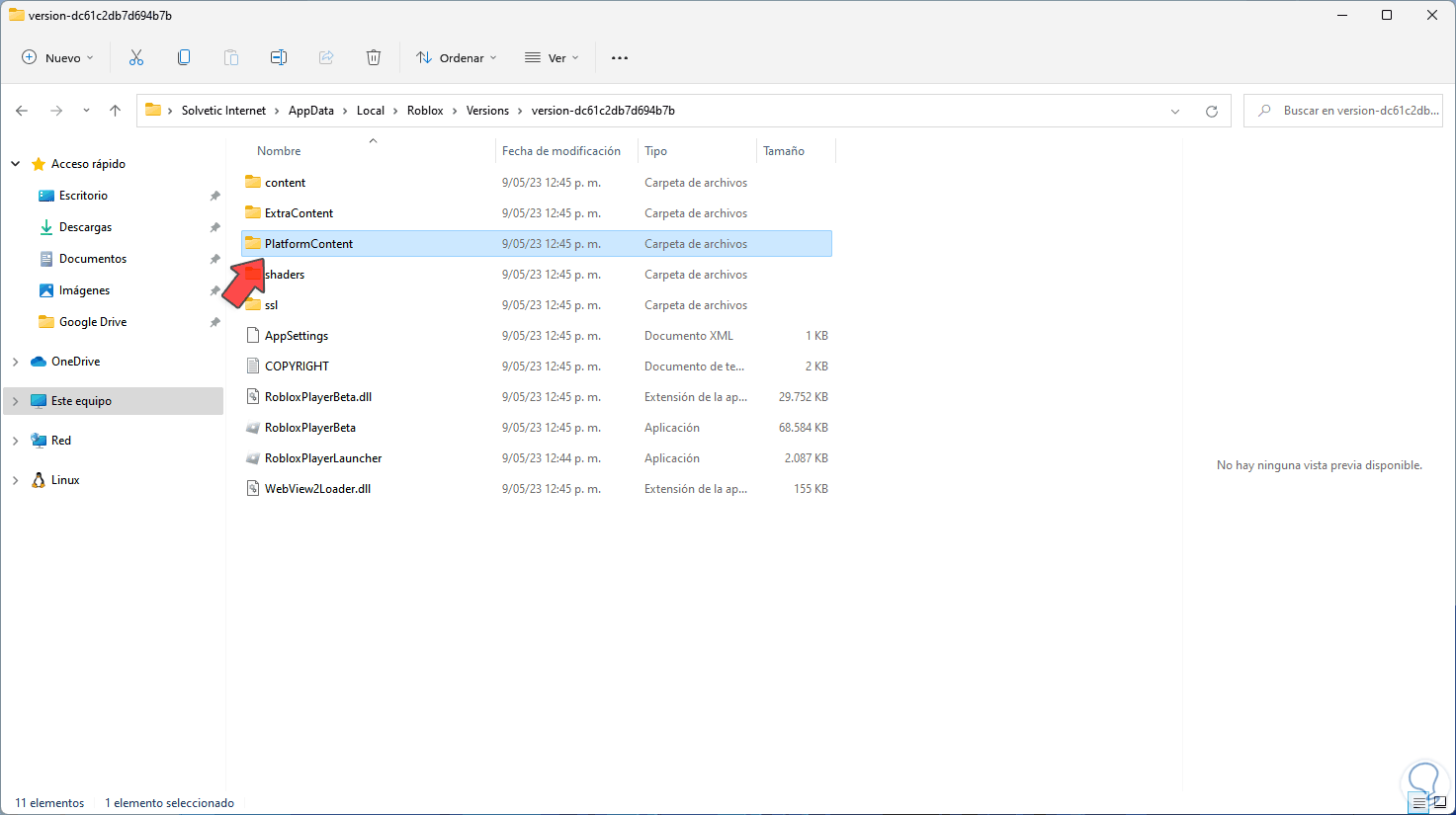Select Escritorio in quick access

[x=83, y=196]
